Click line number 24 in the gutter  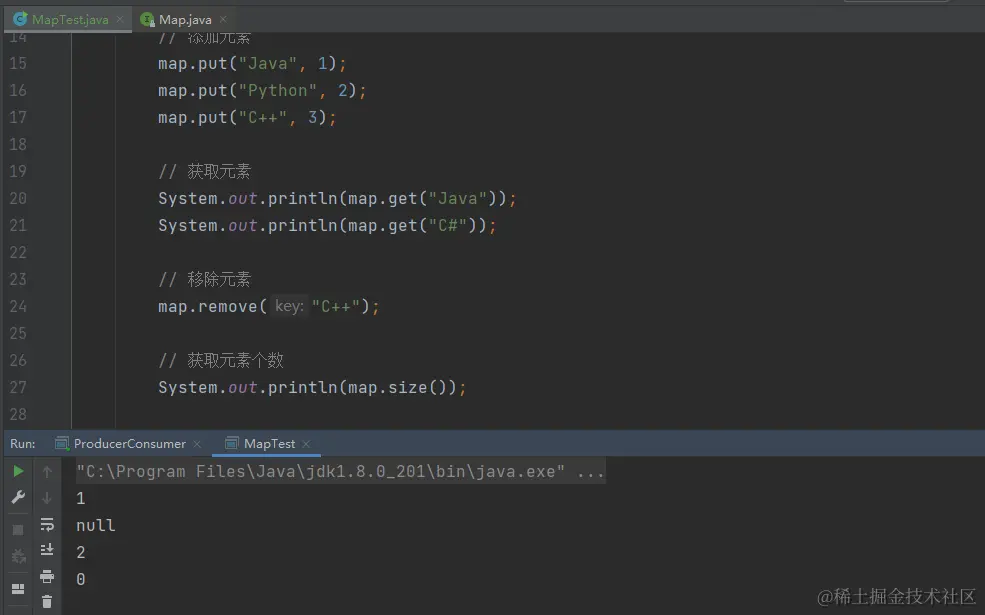pos(18,307)
